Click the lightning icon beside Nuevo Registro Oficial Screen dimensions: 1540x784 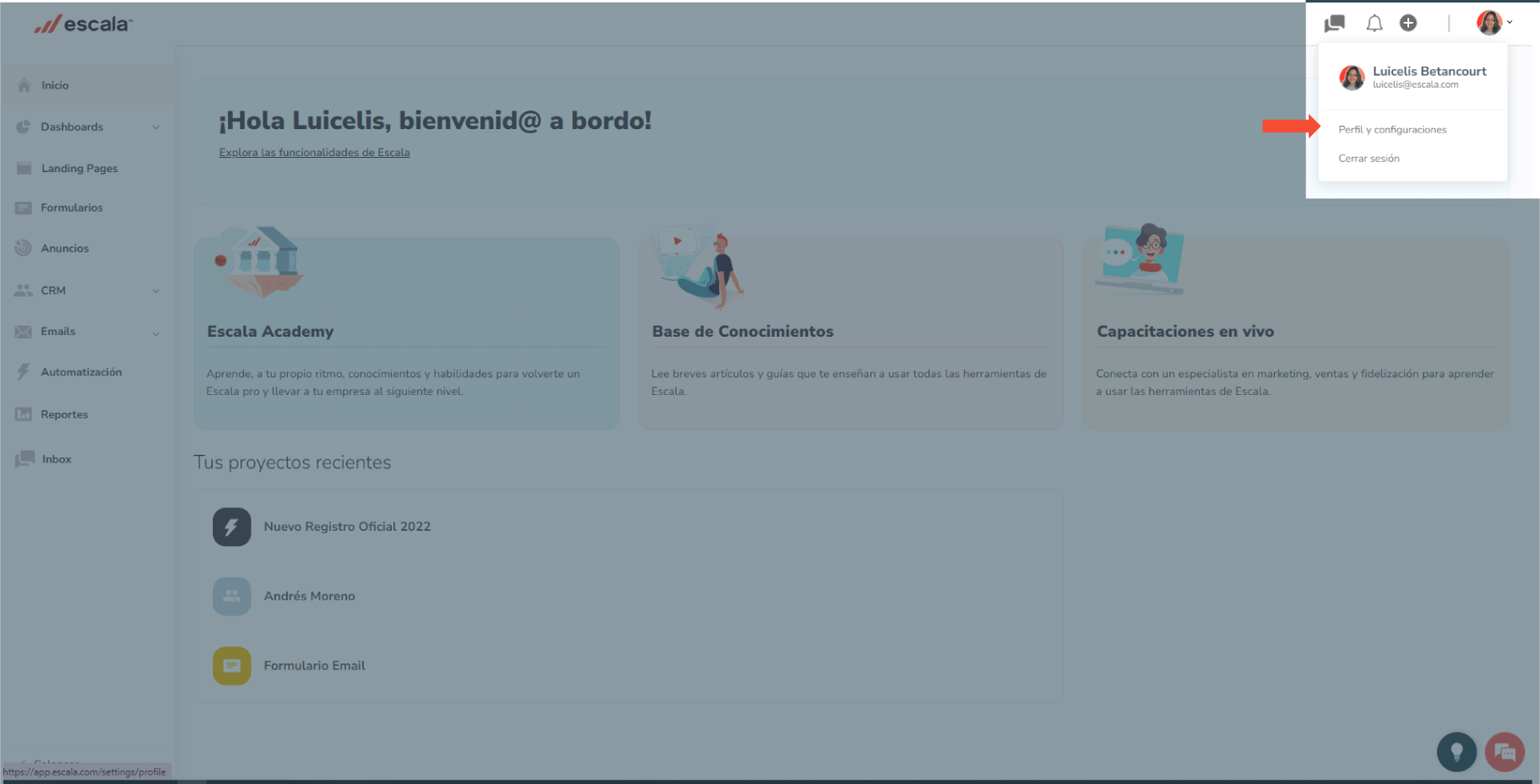tap(231, 527)
